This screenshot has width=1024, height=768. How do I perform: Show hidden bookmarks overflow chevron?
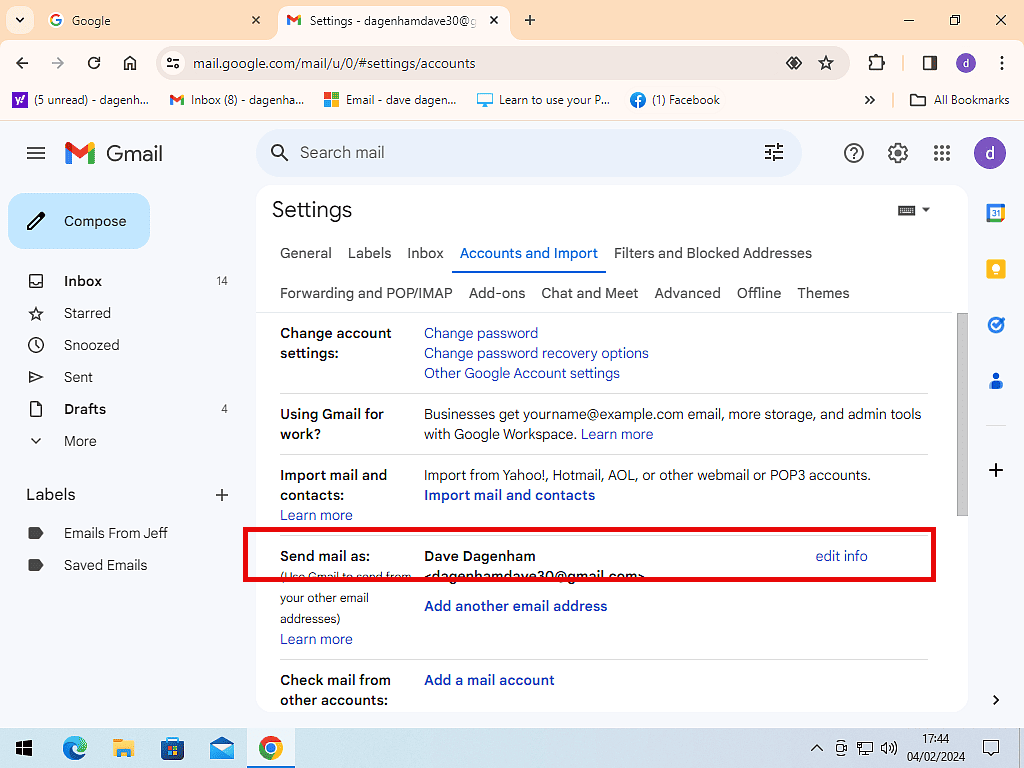pos(870,100)
